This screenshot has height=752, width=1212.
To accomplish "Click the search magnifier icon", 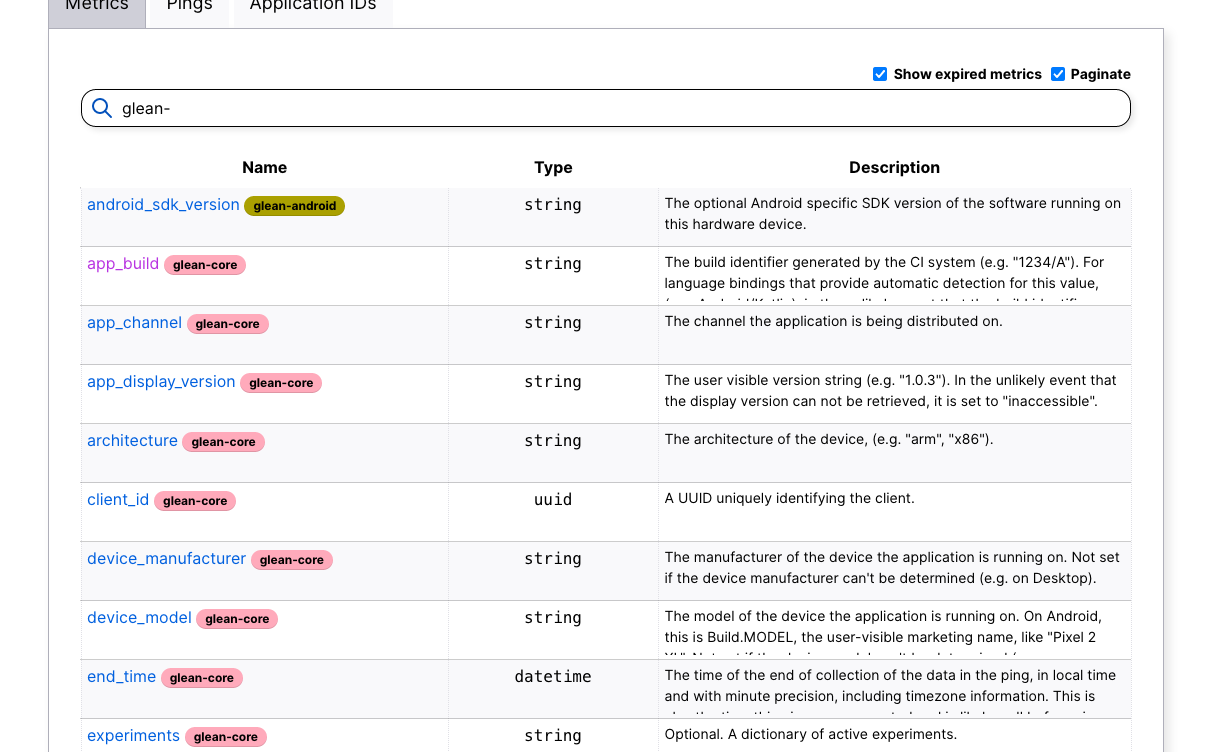I will point(101,108).
